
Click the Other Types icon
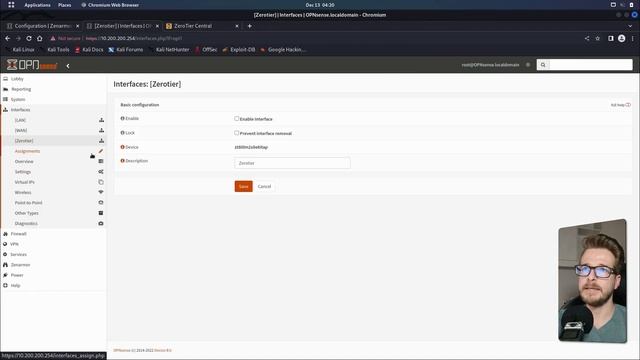click(101, 213)
